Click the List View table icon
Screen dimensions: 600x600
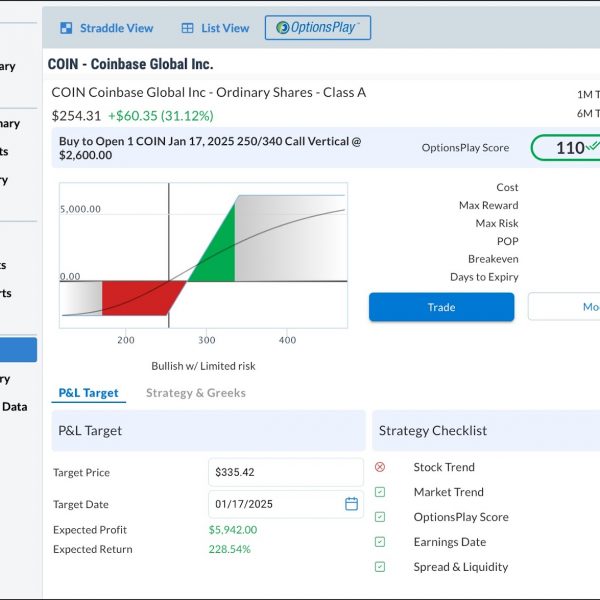tap(187, 28)
